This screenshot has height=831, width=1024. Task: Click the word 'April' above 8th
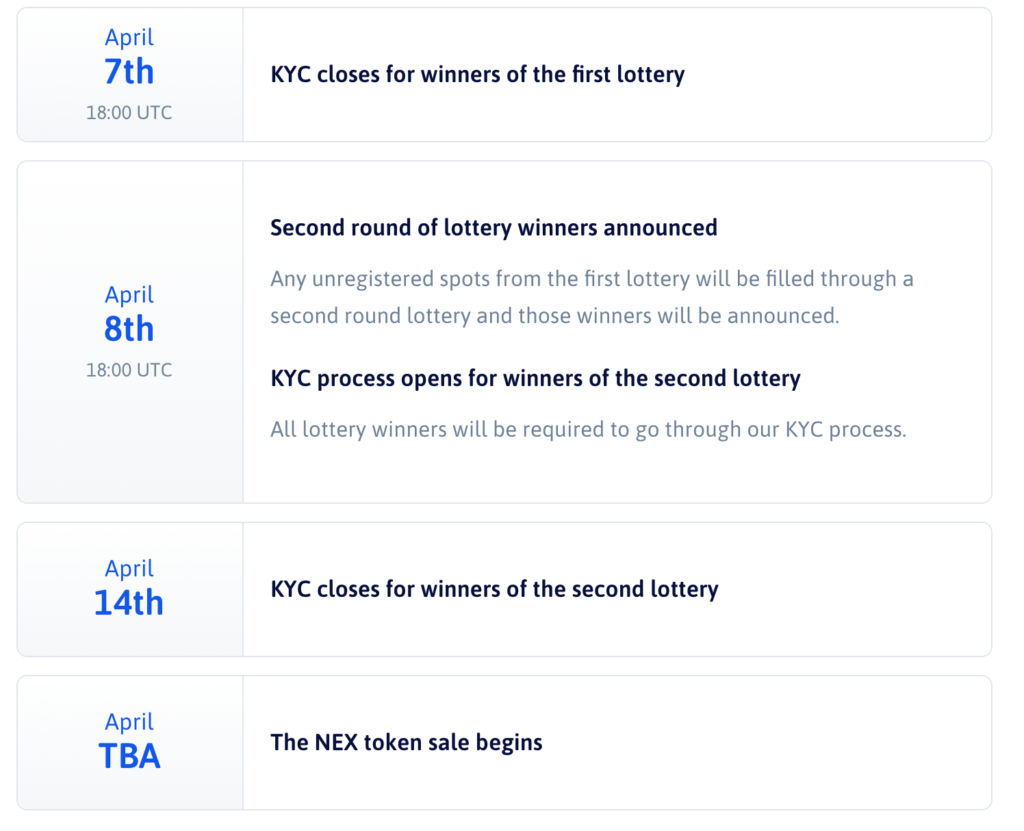[129, 295]
